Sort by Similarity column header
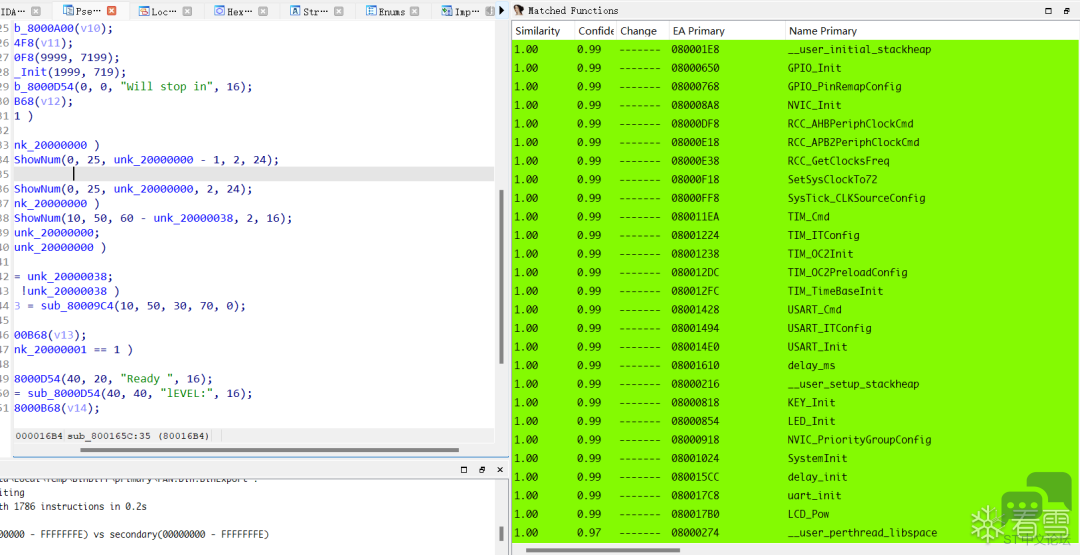The image size is (1080, 555). pos(543,31)
